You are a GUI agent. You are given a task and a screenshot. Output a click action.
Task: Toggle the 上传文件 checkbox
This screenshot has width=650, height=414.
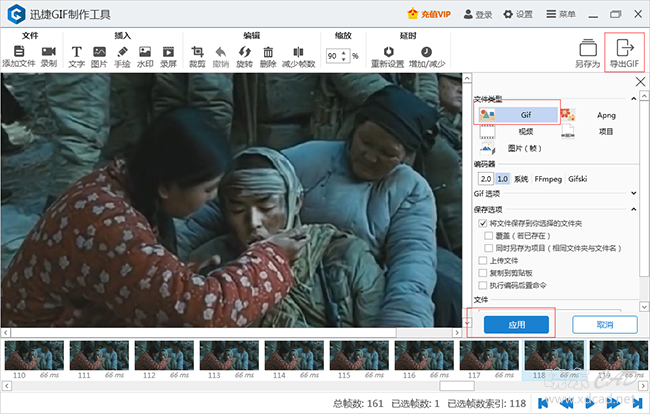[x=483, y=261]
